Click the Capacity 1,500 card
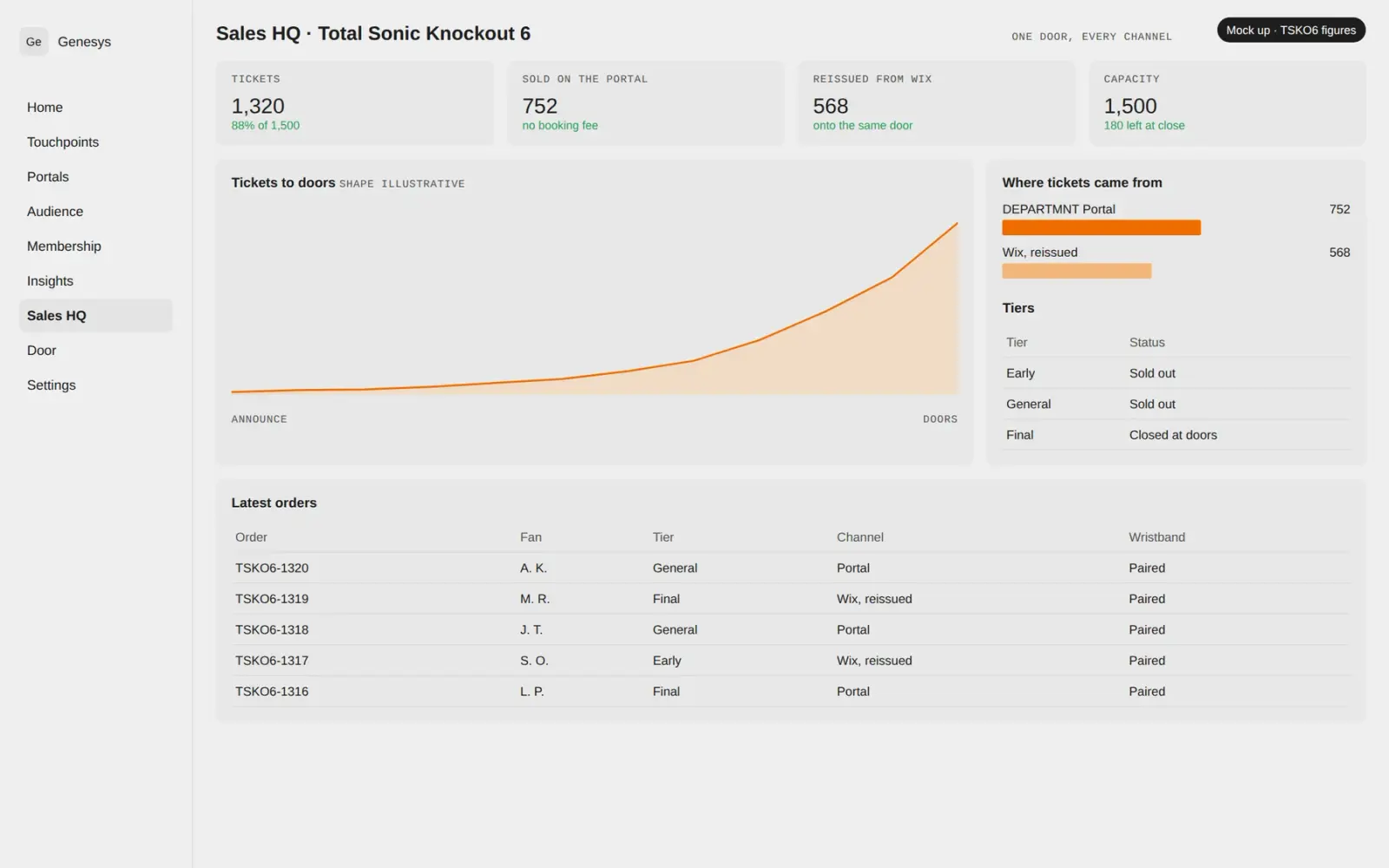This screenshot has height=868, width=1389. pyautogui.click(x=1227, y=103)
